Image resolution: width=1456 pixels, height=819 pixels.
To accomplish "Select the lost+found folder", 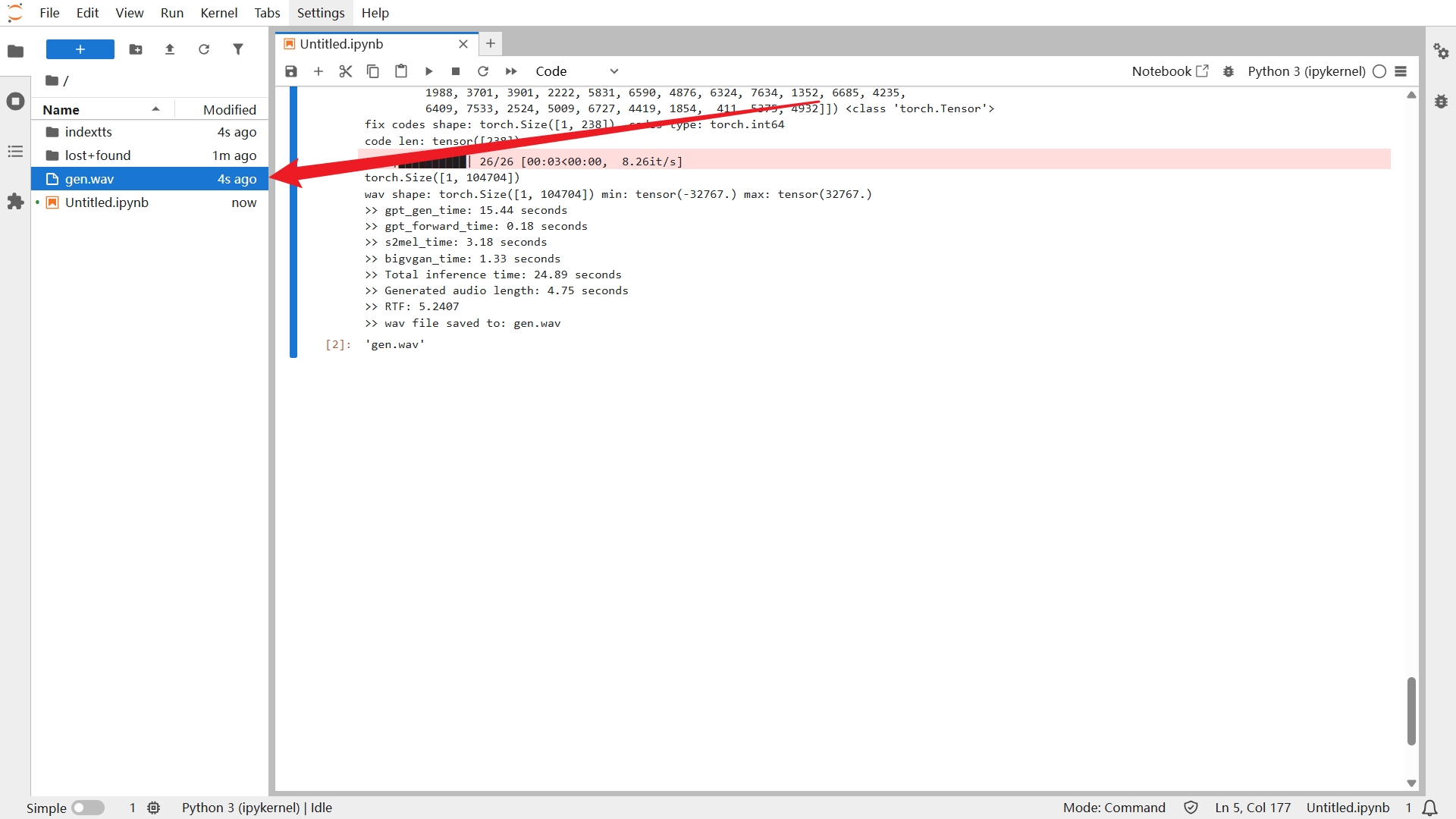I will point(149,155).
